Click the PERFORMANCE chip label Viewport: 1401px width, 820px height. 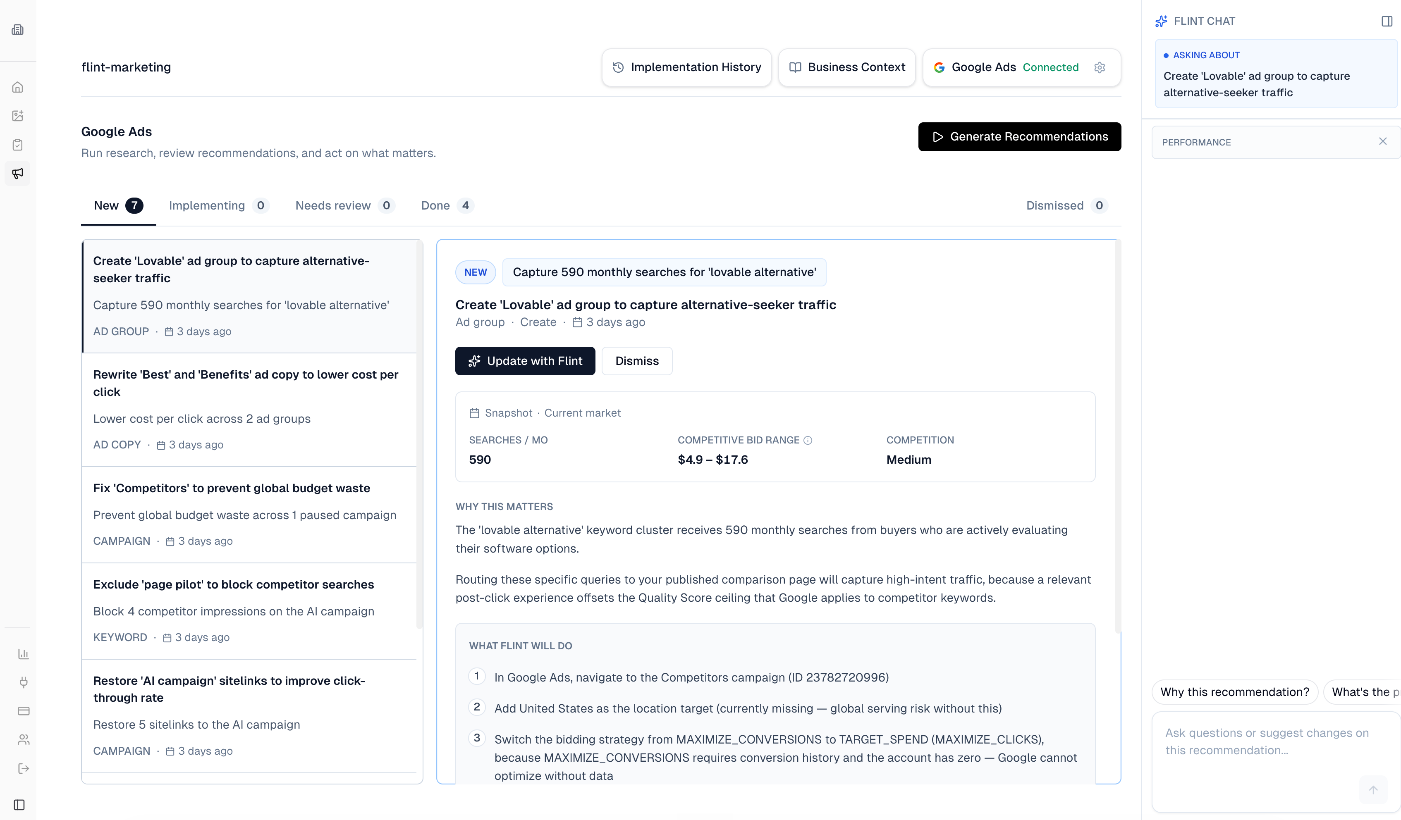(1196, 142)
